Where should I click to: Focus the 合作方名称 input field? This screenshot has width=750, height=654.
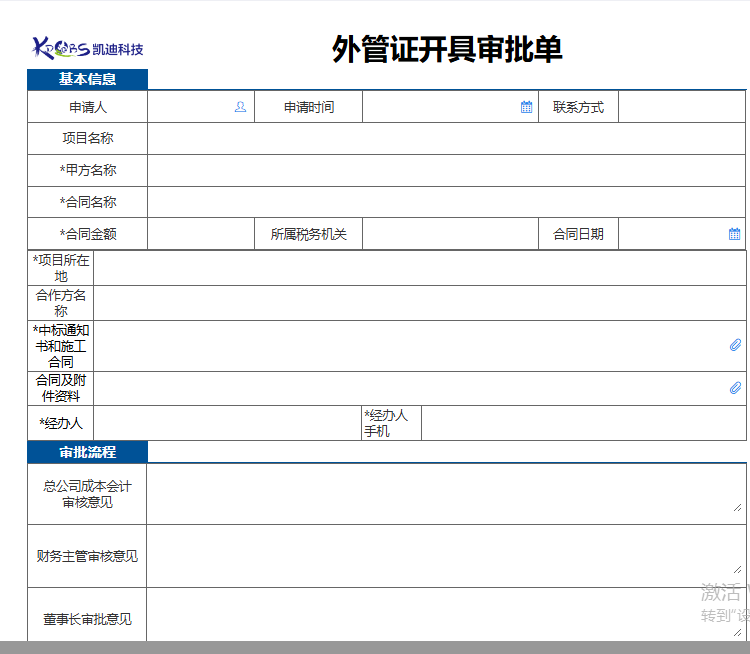(x=419, y=303)
